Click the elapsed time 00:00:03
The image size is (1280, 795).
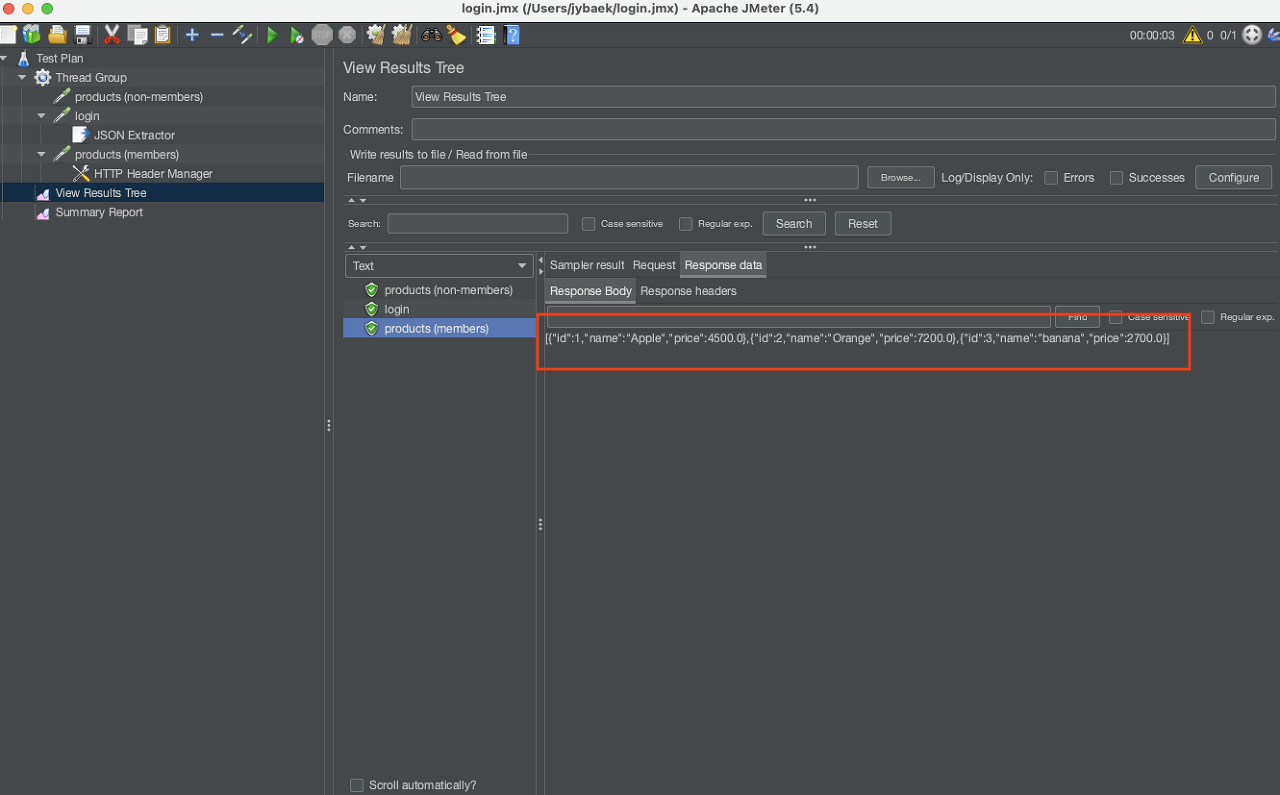click(x=1152, y=35)
